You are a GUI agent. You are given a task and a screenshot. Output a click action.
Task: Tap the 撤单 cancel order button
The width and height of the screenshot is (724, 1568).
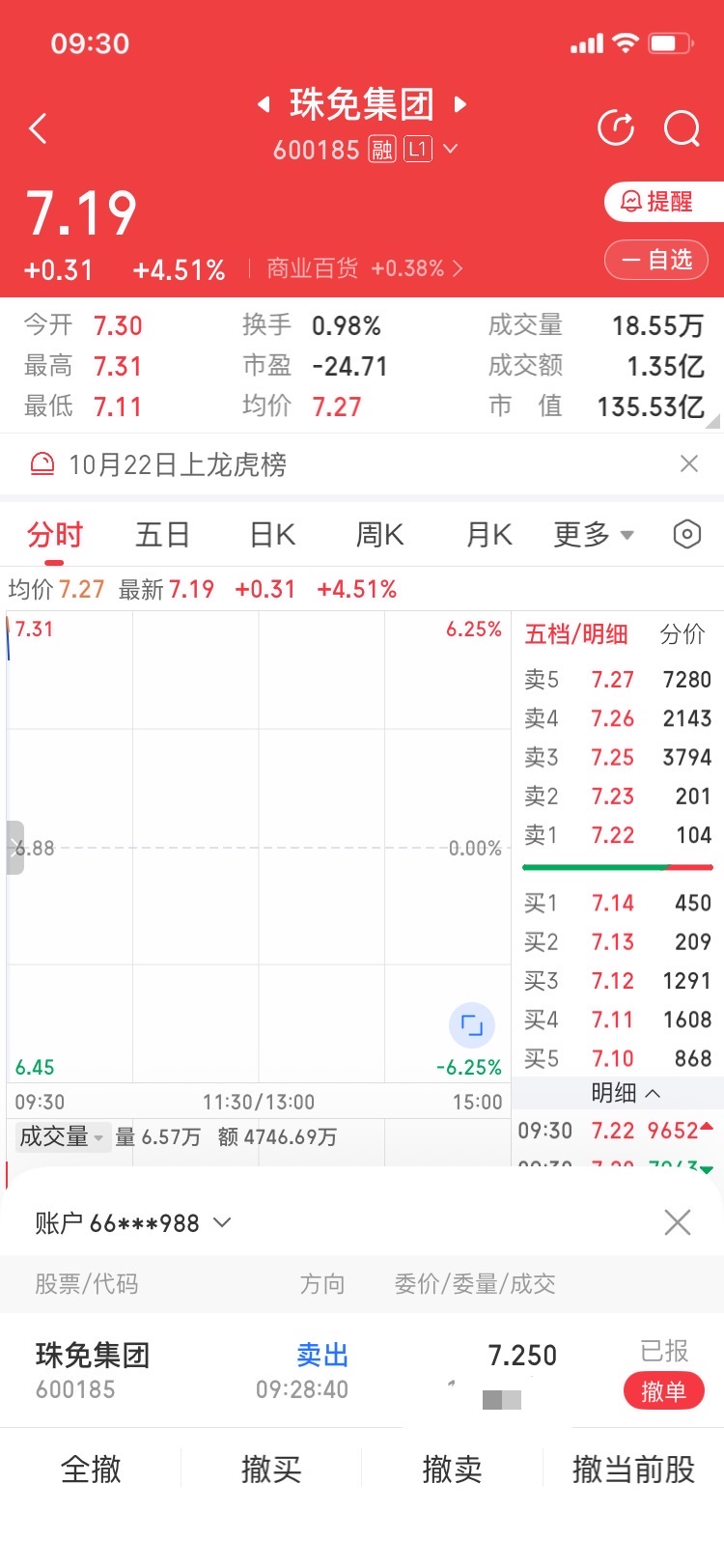click(664, 1391)
